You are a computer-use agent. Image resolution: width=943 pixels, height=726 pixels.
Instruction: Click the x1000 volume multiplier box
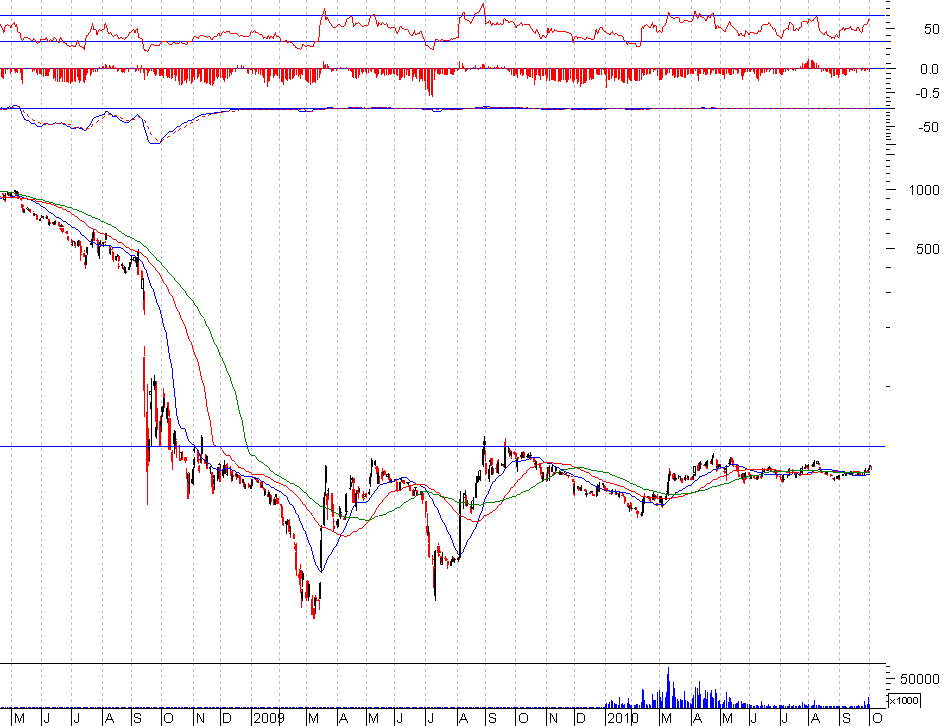tap(904, 701)
